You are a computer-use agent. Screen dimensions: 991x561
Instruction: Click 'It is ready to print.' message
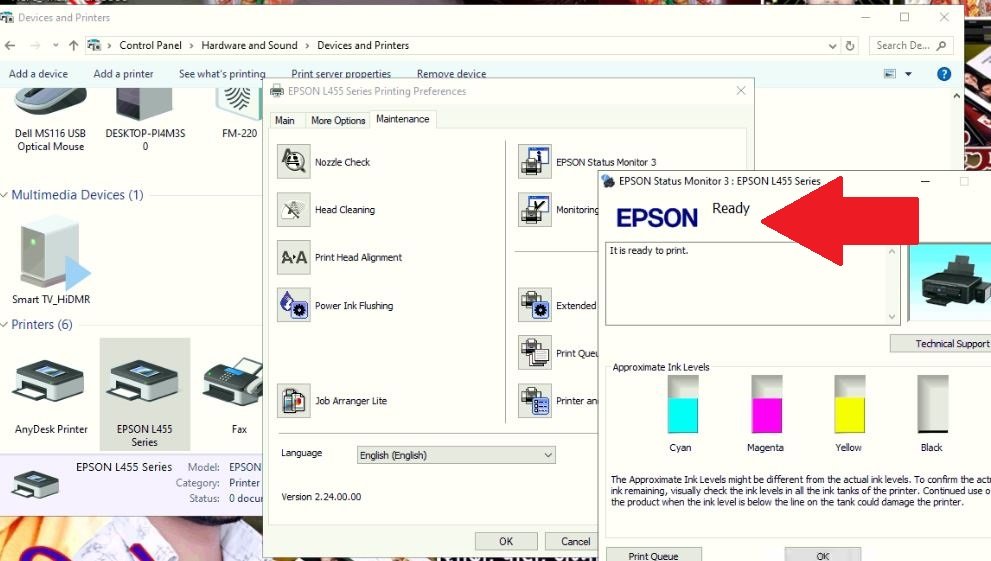[x=648, y=251]
